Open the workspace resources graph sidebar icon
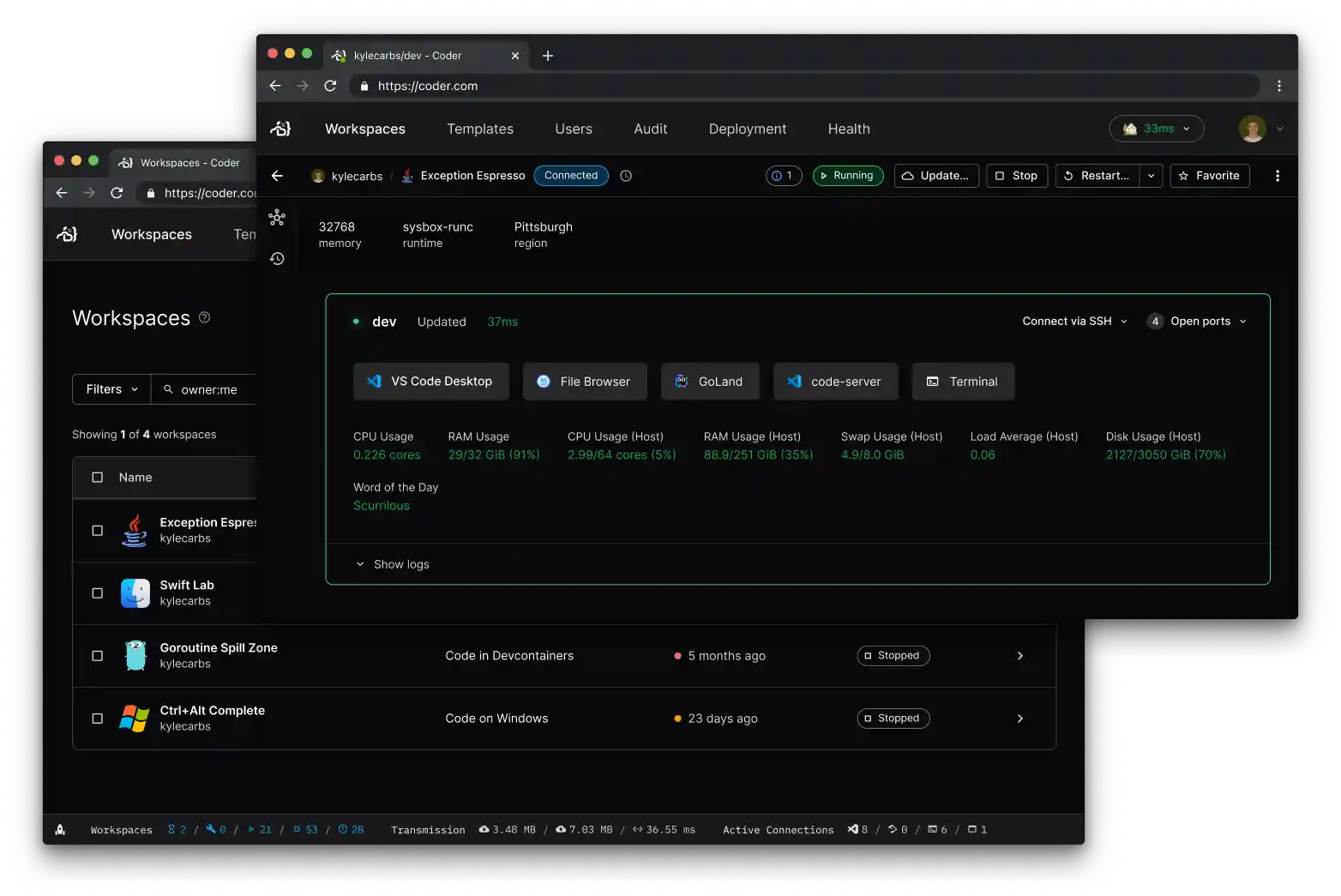 click(x=277, y=218)
